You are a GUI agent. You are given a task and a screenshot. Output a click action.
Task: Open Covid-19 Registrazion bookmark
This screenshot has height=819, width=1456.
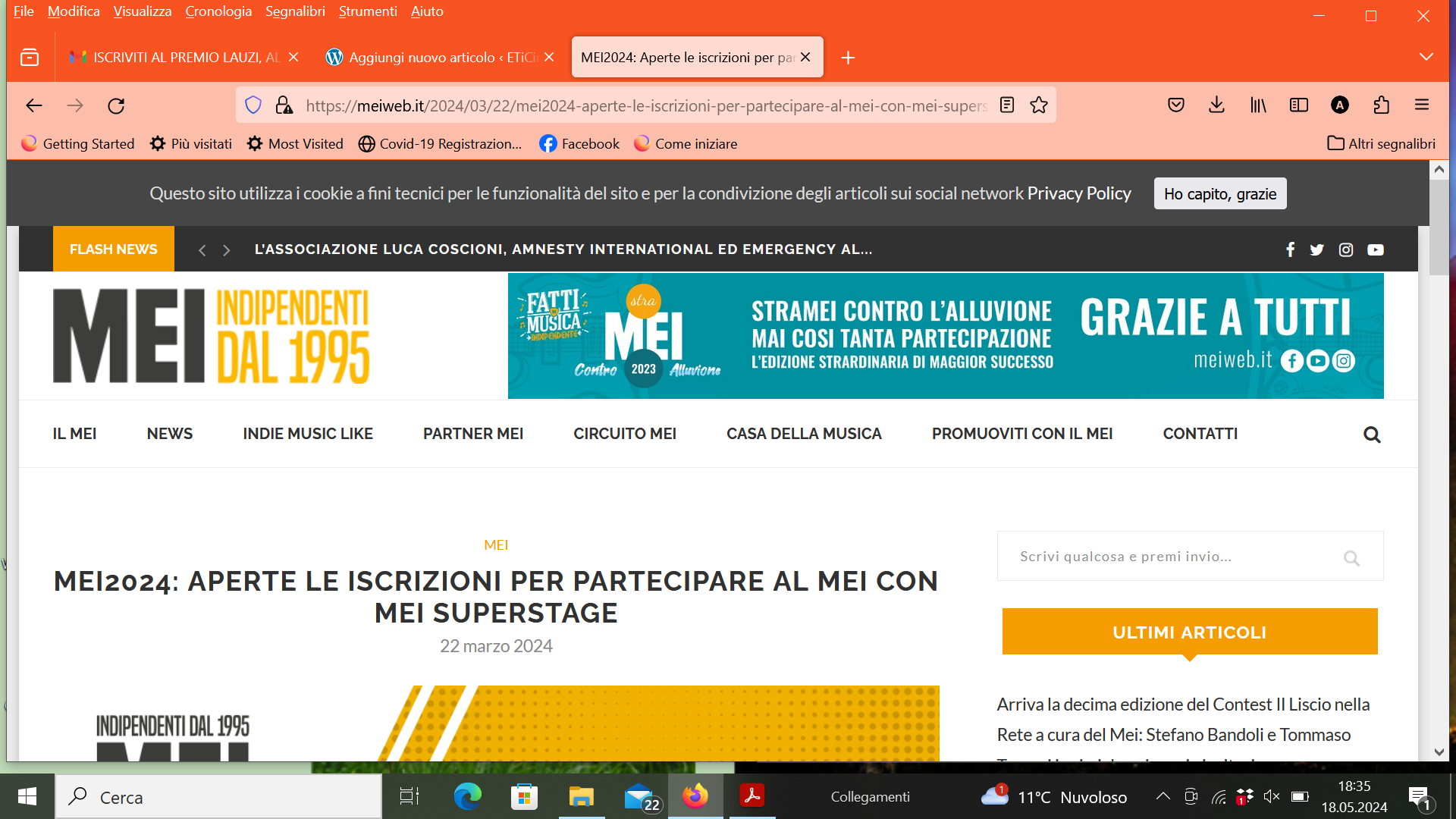click(440, 143)
